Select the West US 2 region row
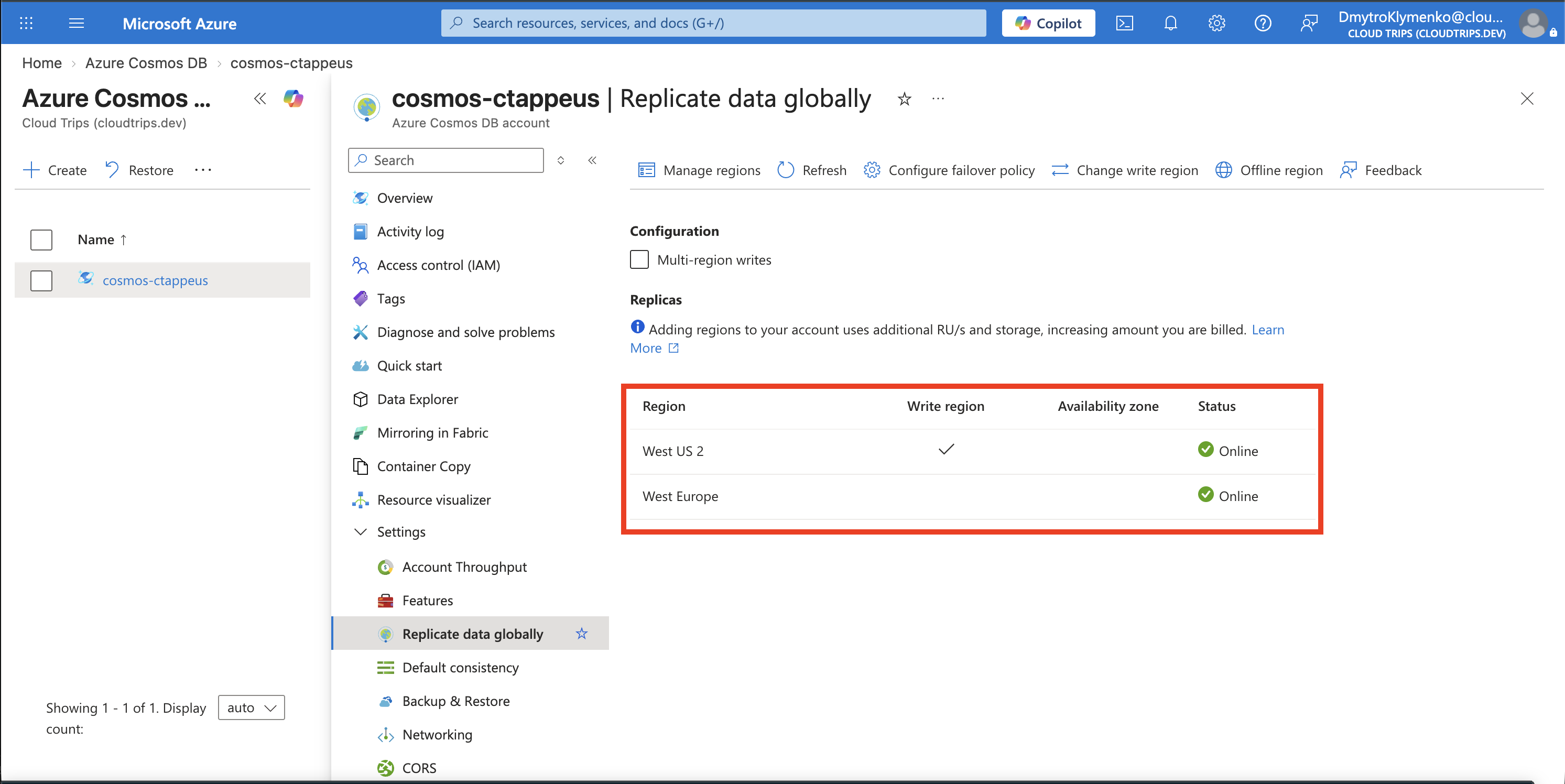The image size is (1565, 784). coord(973,451)
